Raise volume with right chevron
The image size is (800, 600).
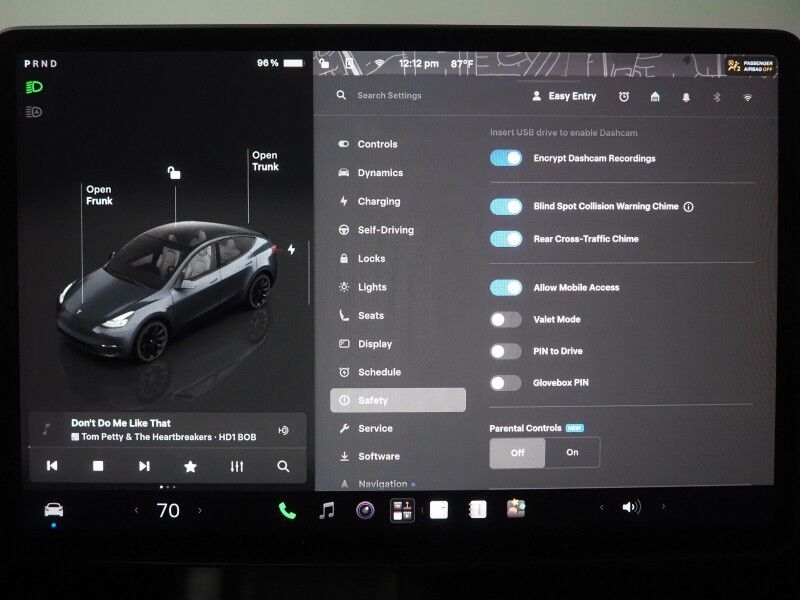663,507
